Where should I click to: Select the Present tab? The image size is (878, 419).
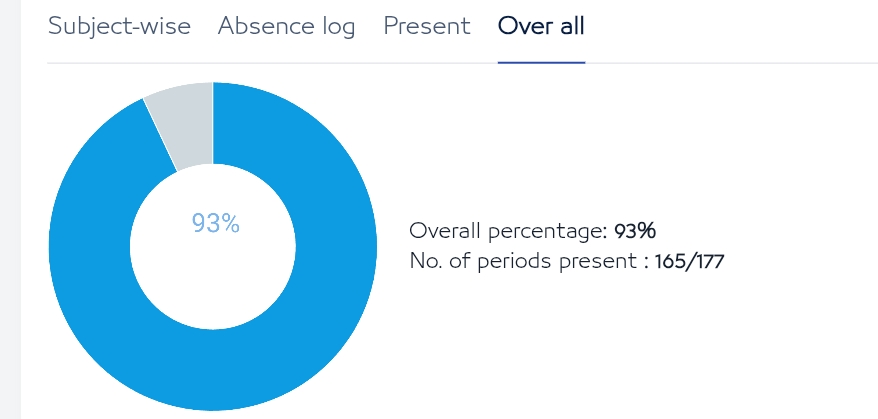click(426, 26)
